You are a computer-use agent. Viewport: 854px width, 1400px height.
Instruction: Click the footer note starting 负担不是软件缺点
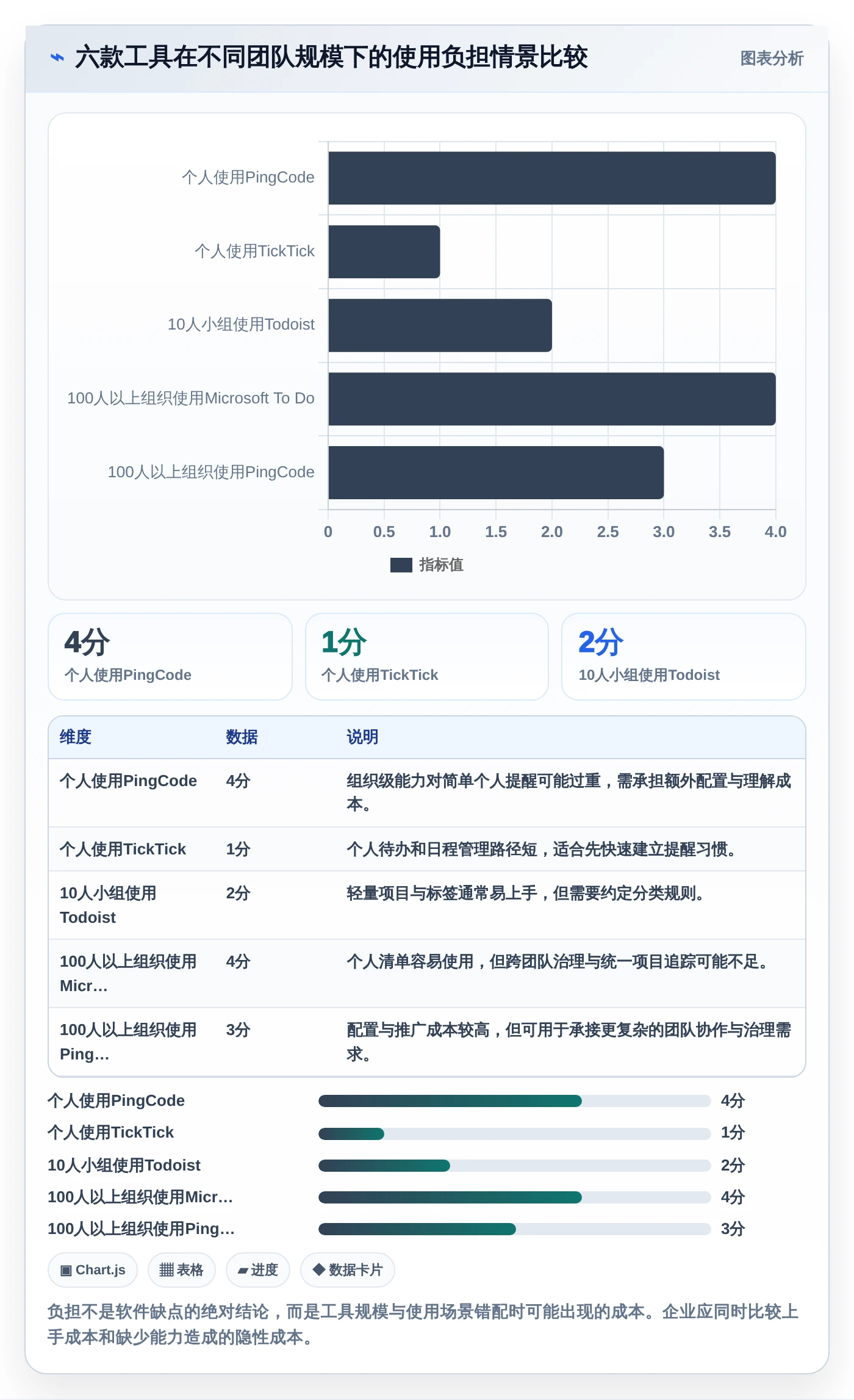423,1324
